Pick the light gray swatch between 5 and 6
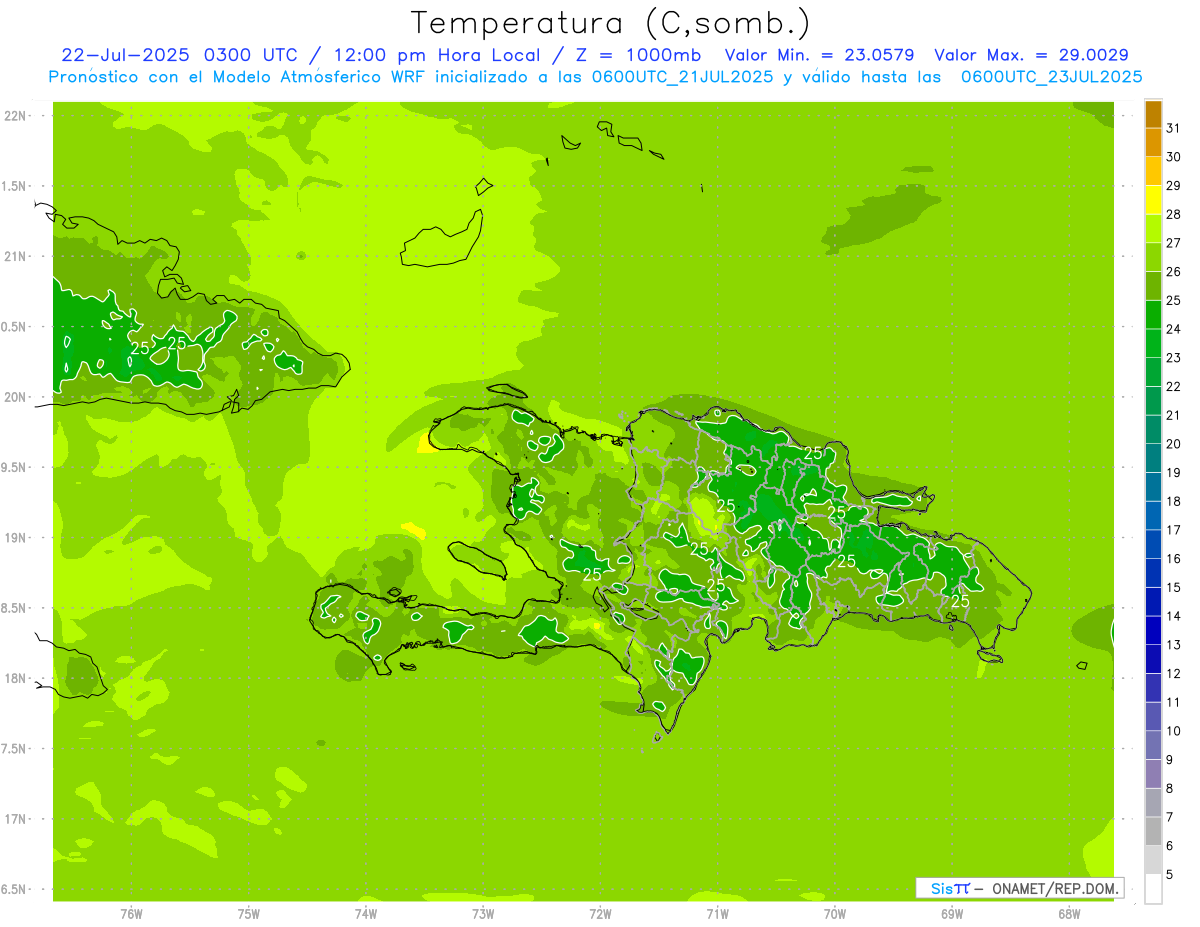The height and width of the screenshot is (927, 1200). pos(1153,860)
